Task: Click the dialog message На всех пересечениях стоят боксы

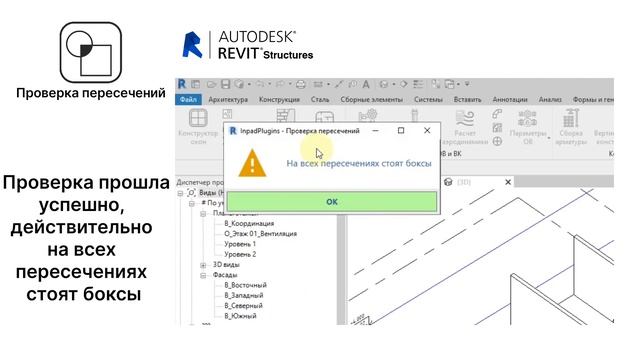Action: 359,163
